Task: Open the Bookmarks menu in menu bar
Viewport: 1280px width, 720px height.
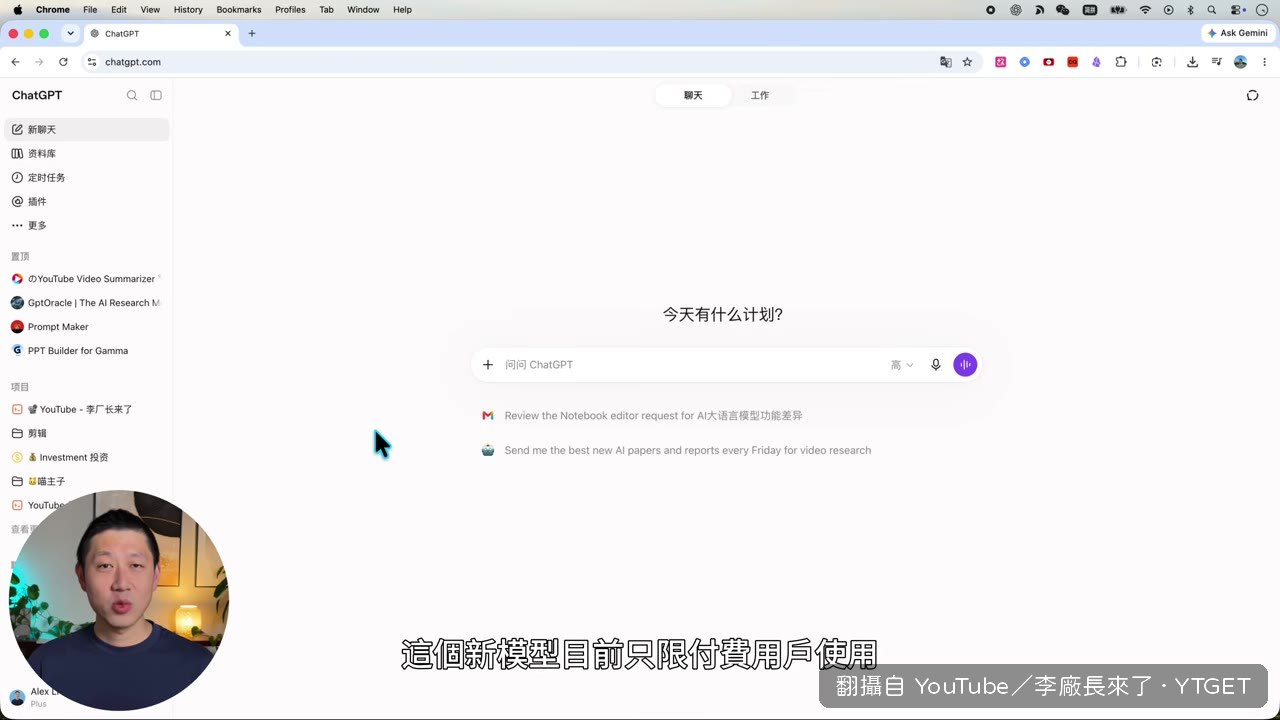Action: (239, 10)
